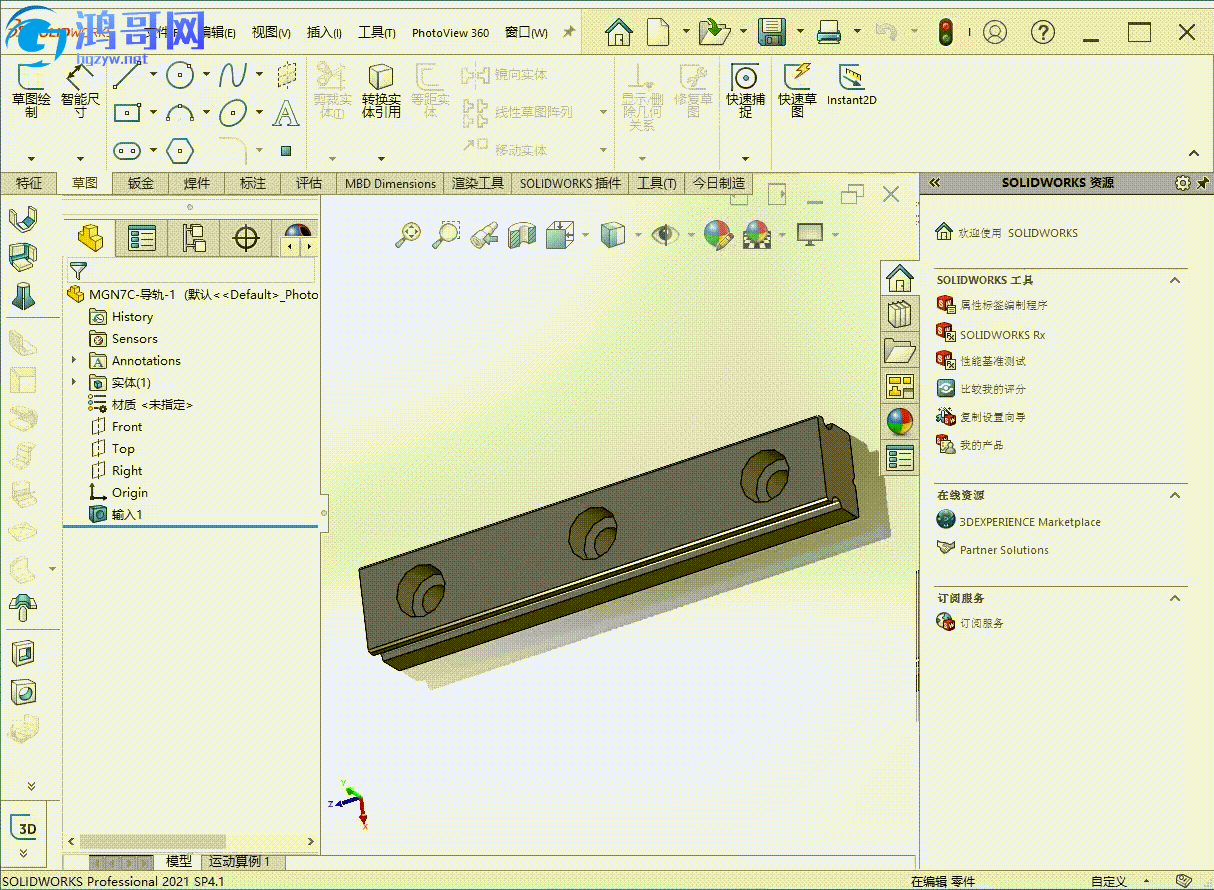Viewport: 1214px width, 890px height.
Task: Select the 输入1 feature in tree
Action: point(127,515)
